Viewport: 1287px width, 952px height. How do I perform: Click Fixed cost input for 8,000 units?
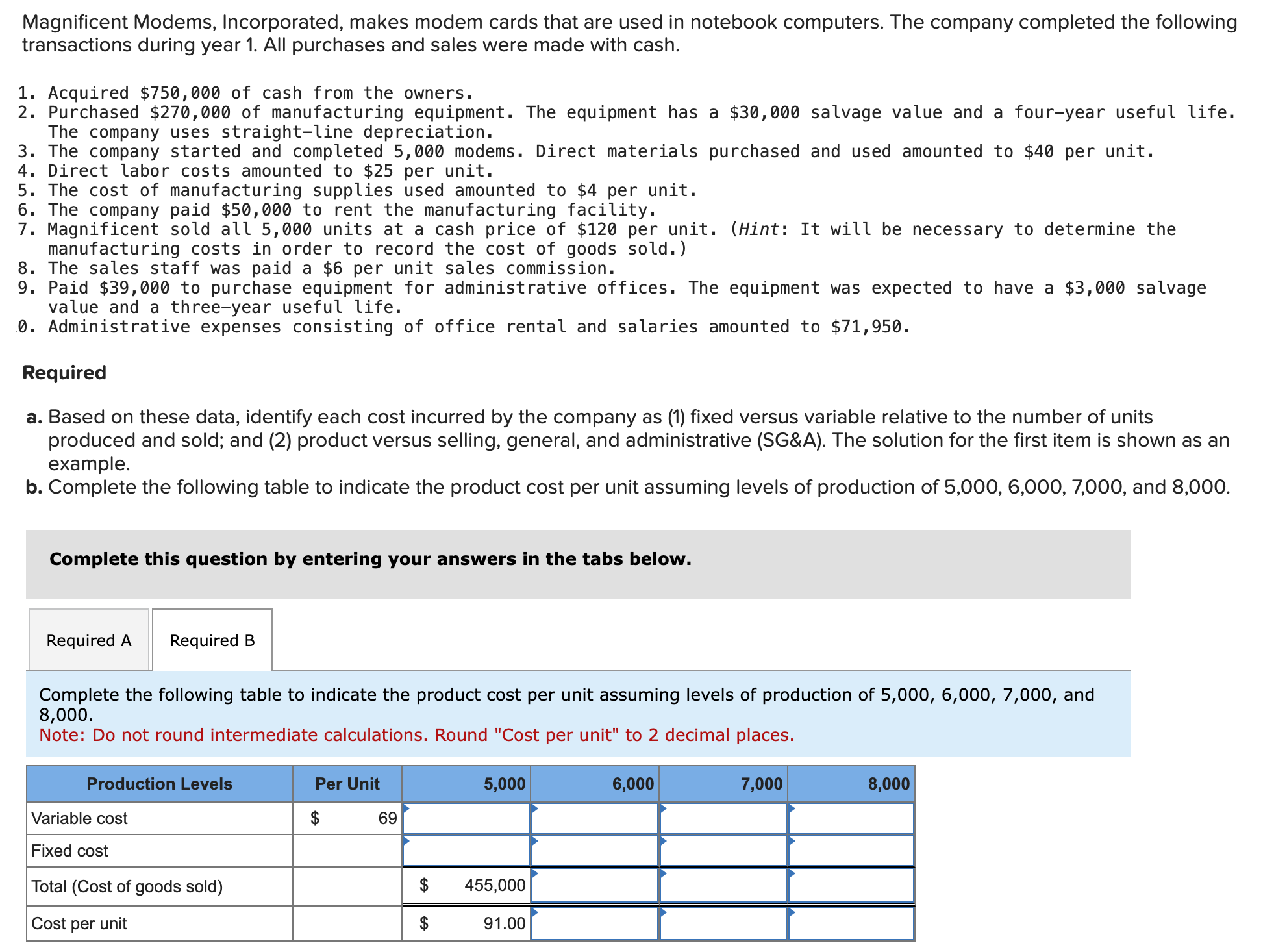coord(851,851)
